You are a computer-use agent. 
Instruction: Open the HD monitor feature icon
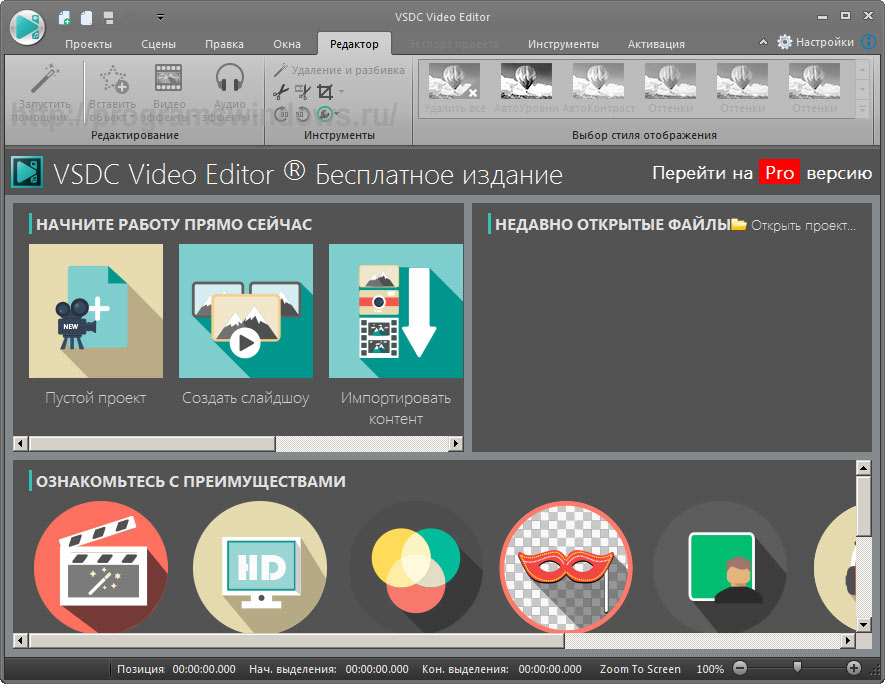pyautogui.click(x=260, y=567)
